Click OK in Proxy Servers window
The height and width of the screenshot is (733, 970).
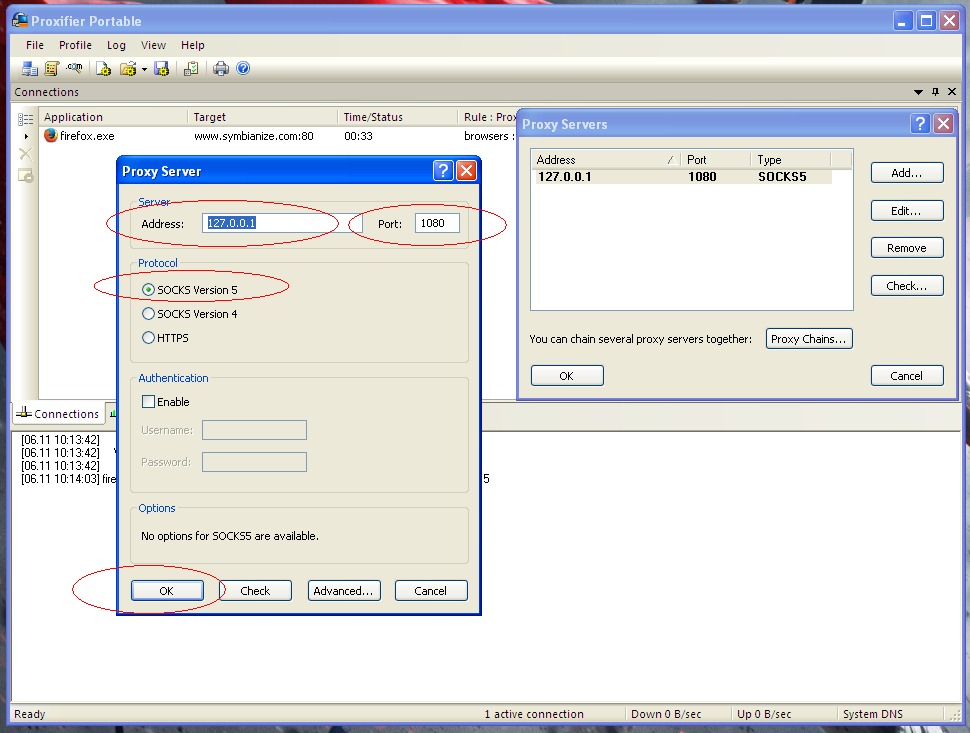[567, 375]
